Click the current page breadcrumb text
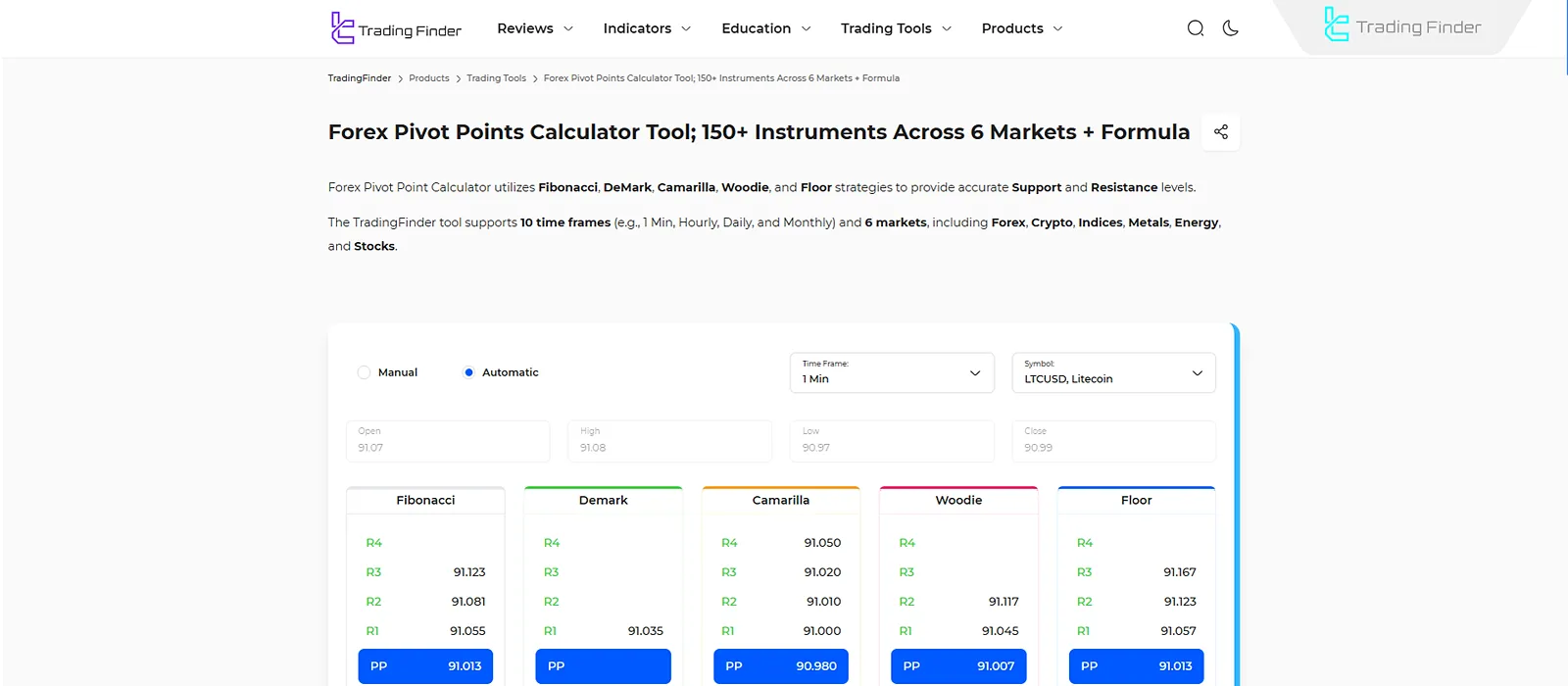Screen dimensions: 1568x686 pos(721,78)
